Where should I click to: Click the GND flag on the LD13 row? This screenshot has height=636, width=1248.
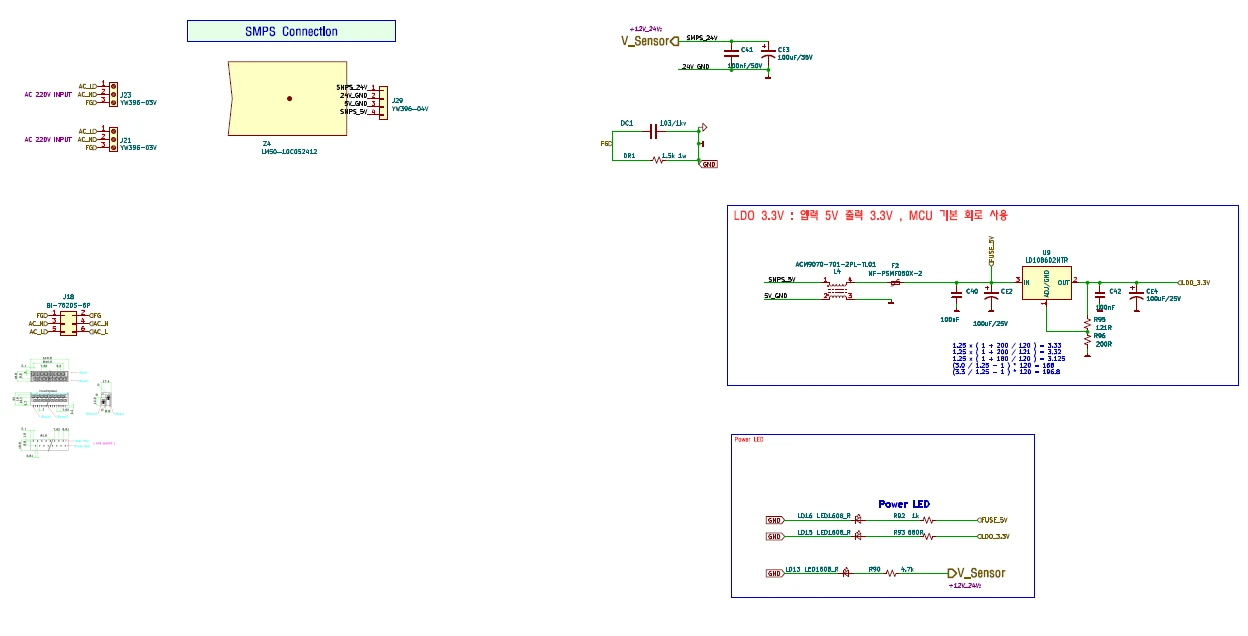click(x=774, y=573)
